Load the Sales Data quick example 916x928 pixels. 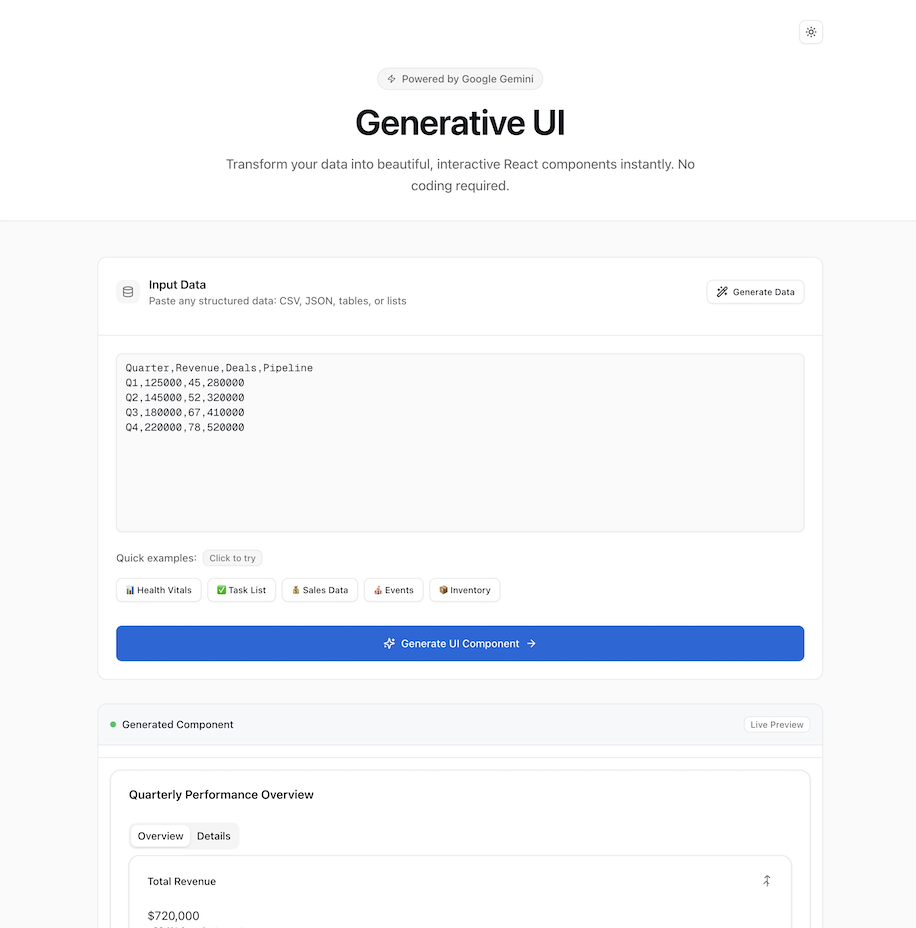[x=320, y=590]
